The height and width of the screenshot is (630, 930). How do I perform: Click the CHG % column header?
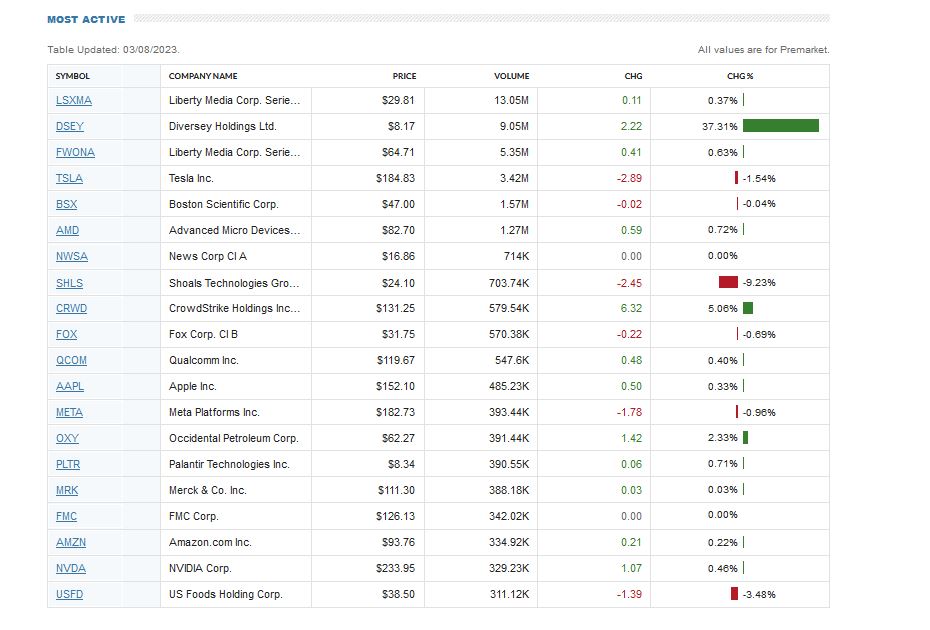pos(740,76)
